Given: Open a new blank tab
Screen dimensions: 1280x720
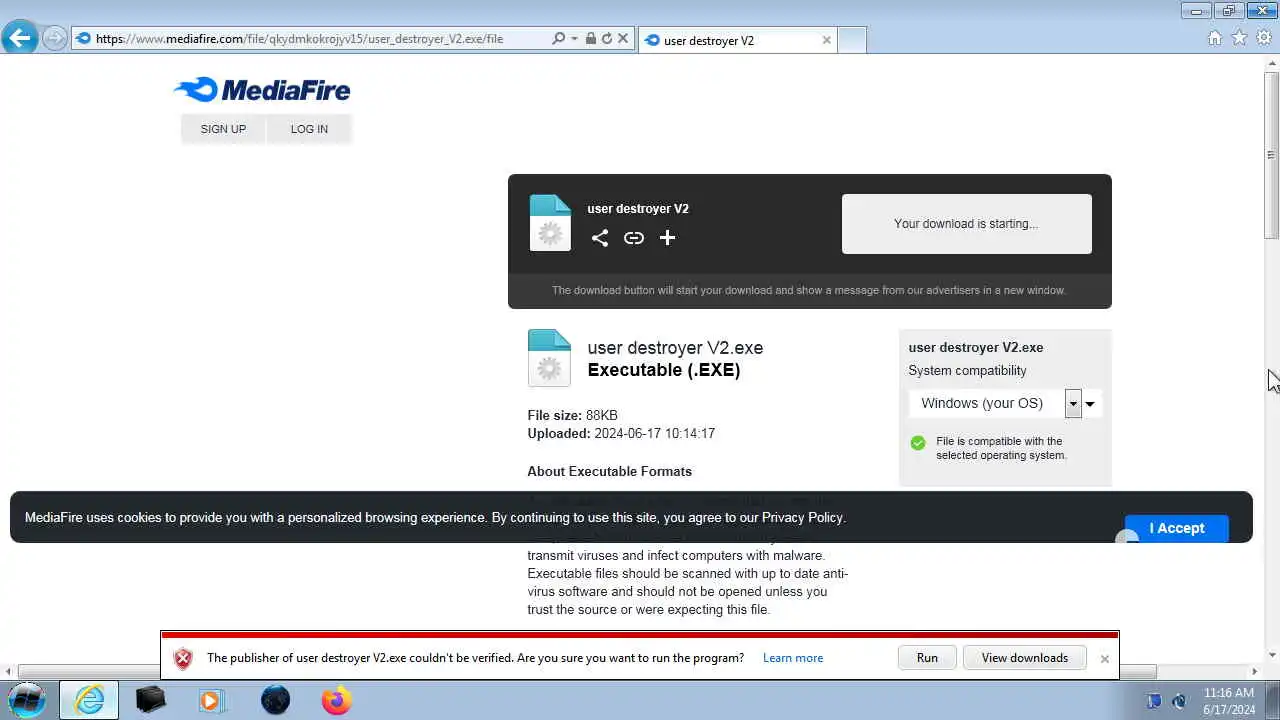Looking at the screenshot, I should click(x=851, y=40).
